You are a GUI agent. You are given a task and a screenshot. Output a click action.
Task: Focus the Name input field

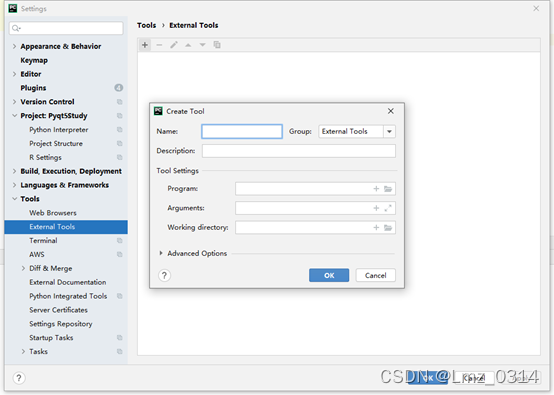tap(242, 131)
